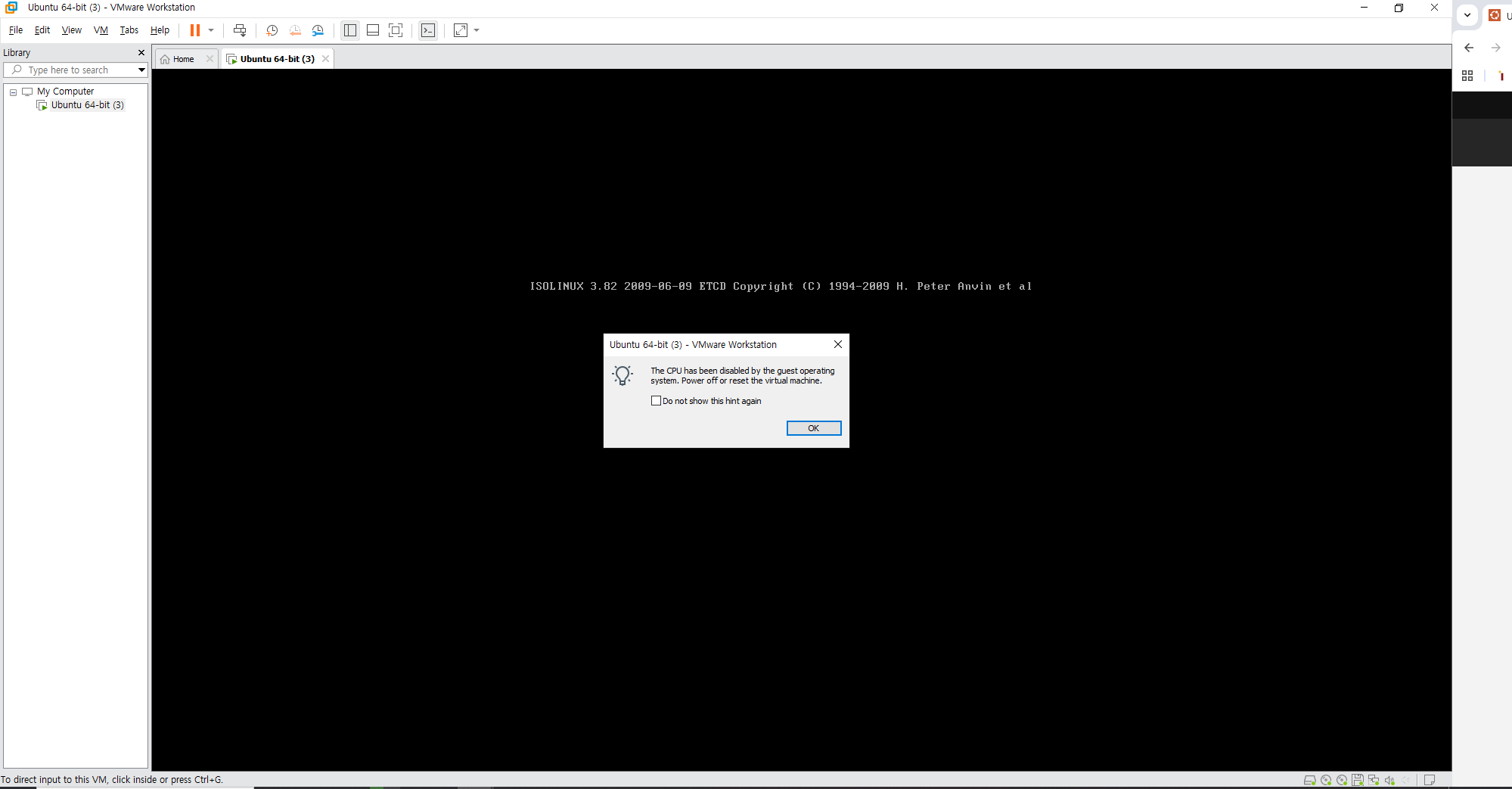This screenshot has width=1512, height=789.
Task: Close the Library panel
Action: click(141, 53)
